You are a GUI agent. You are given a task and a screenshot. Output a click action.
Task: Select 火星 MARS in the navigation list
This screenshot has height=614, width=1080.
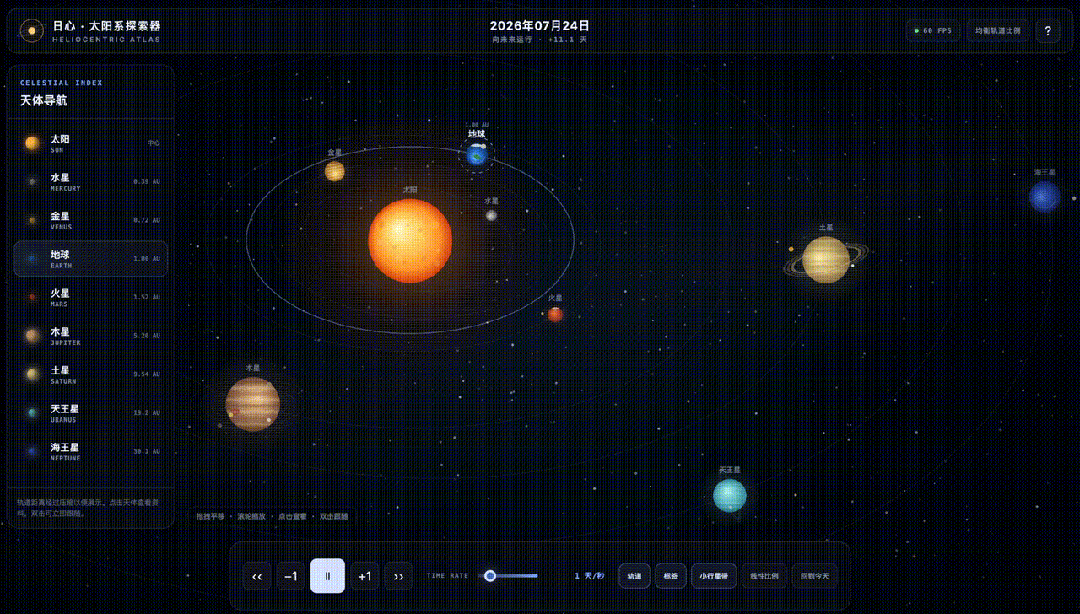(90, 297)
